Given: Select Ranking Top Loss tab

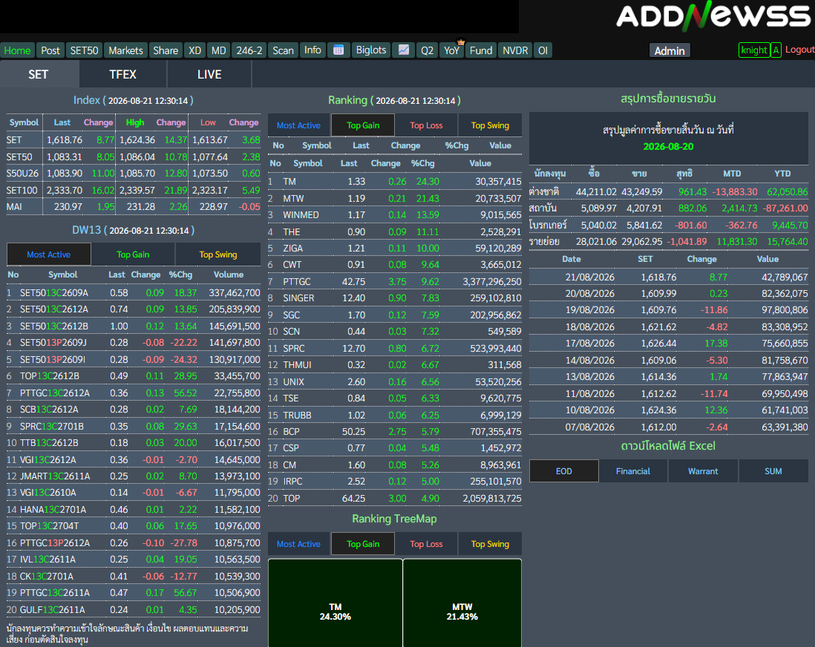Looking at the screenshot, I should 426,125.
